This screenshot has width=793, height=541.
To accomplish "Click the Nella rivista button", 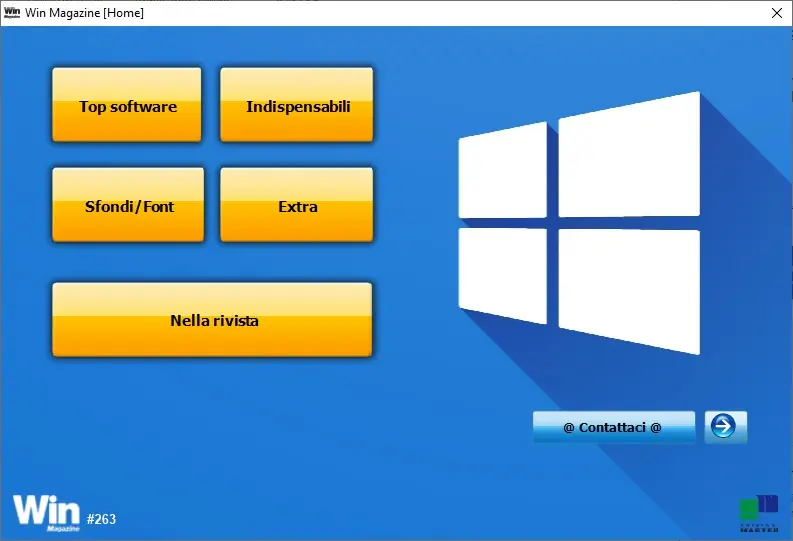I will (x=212, y=320).
